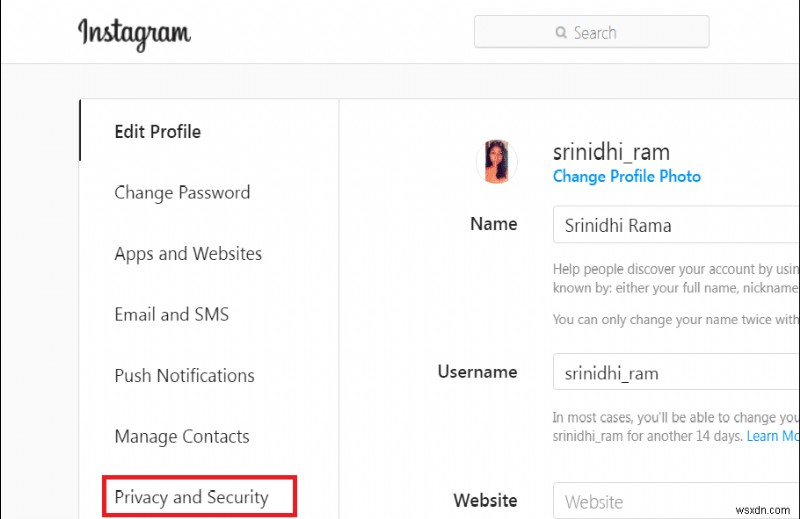Screen dimensions: 800x519
Task: Open Push Notifications settings
Action: pos(184,376)
